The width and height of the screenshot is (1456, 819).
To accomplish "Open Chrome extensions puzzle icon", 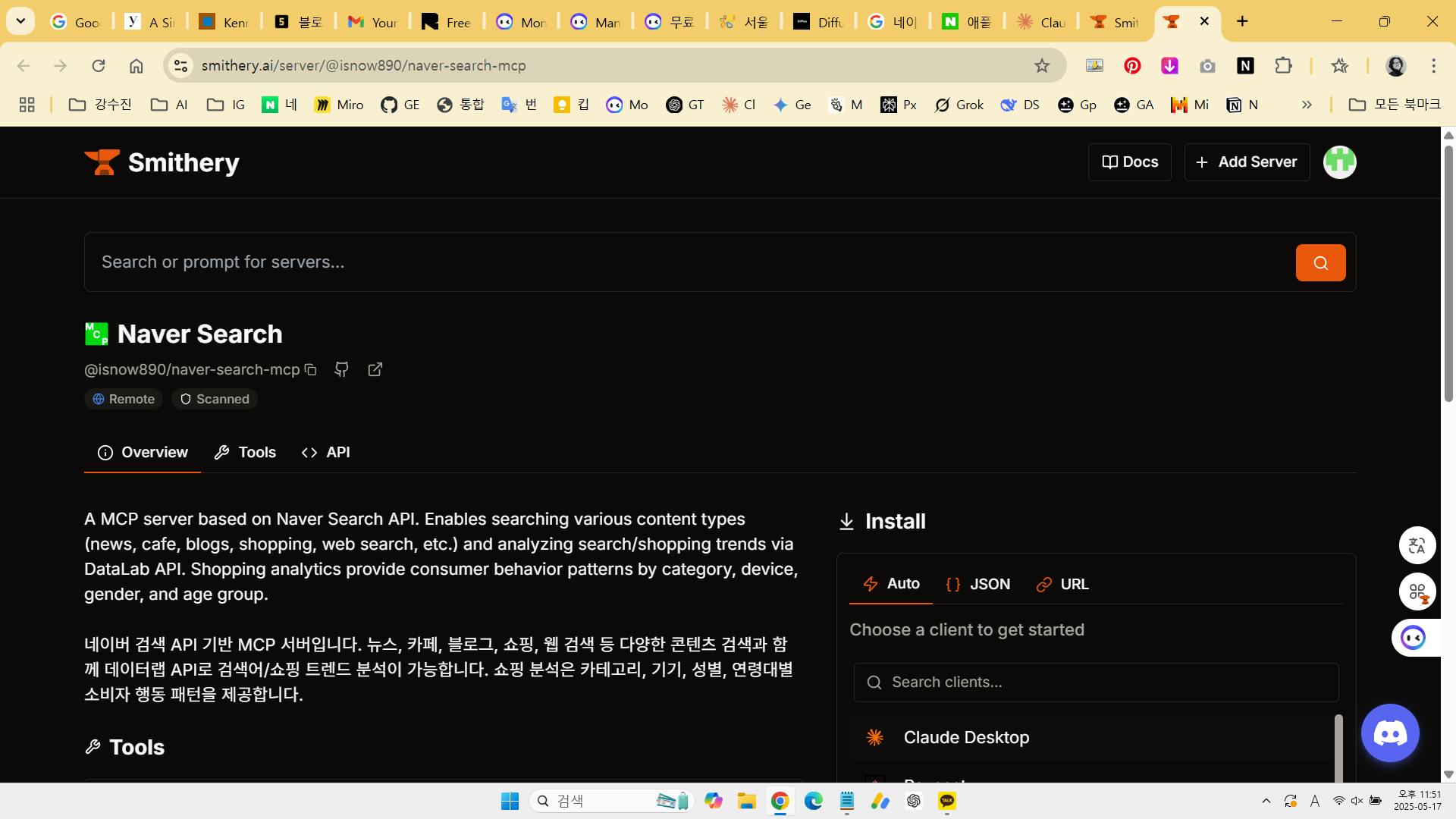I will pyautogui.click(x=1283, y=66).
